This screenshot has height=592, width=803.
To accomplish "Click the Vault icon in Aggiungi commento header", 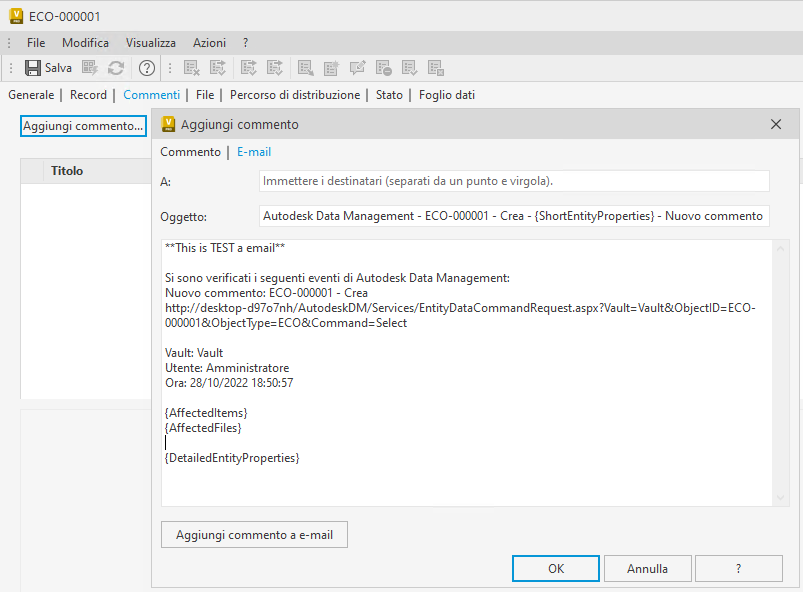I will coord(168,124).
